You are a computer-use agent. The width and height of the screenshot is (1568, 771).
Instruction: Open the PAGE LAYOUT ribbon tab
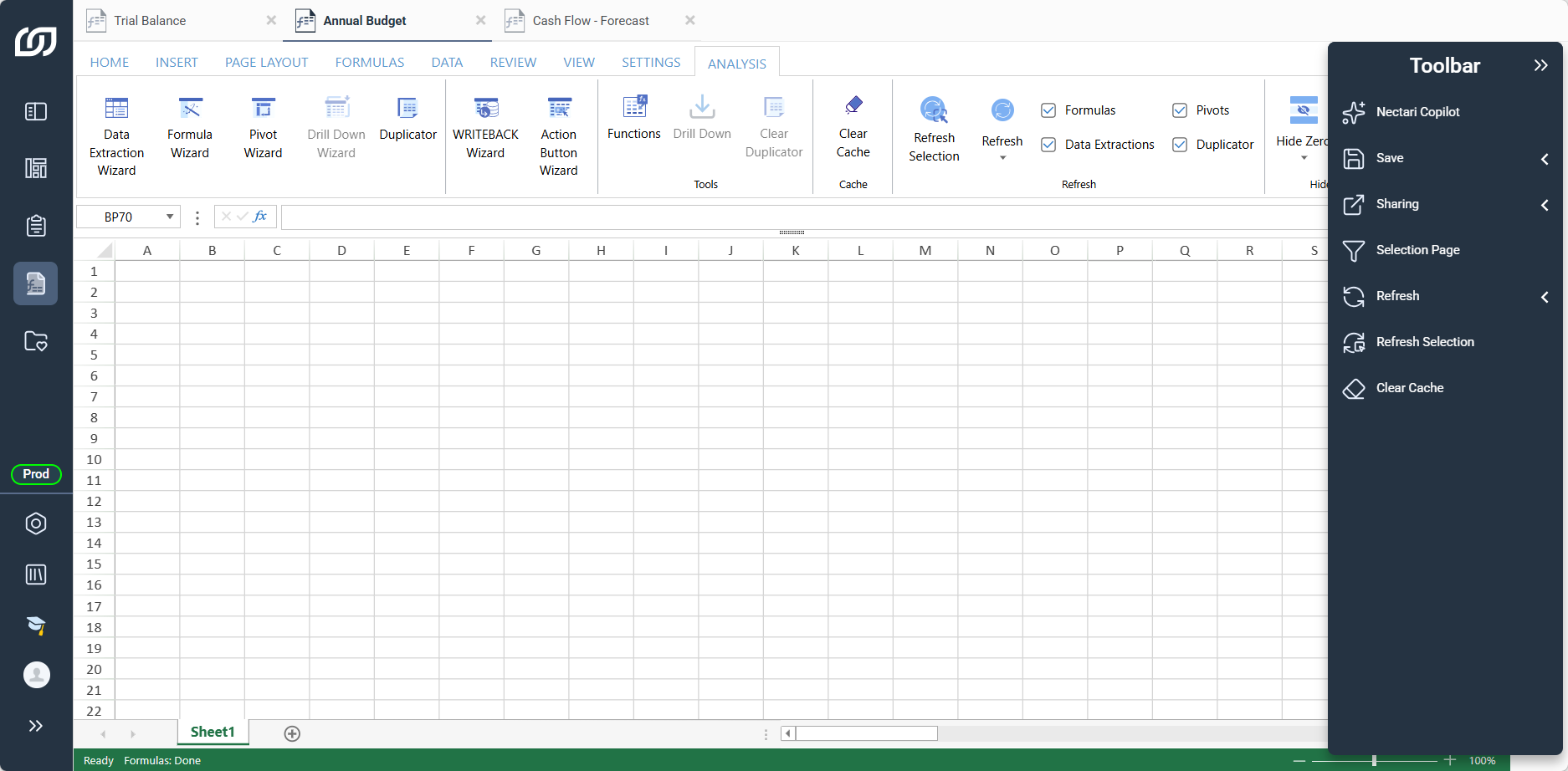[266, 63]
